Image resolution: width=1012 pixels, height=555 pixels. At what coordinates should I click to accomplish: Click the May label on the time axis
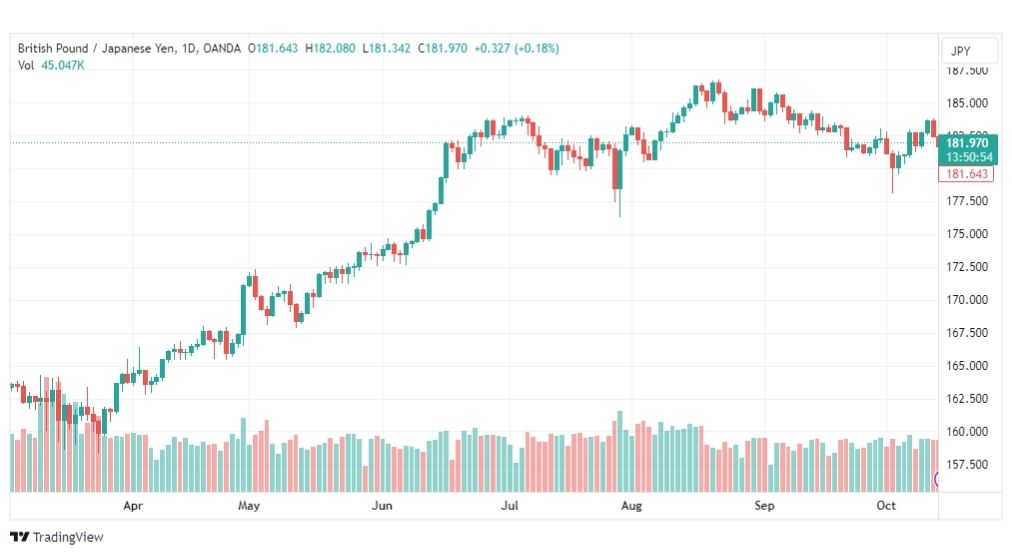click(248, 505)
